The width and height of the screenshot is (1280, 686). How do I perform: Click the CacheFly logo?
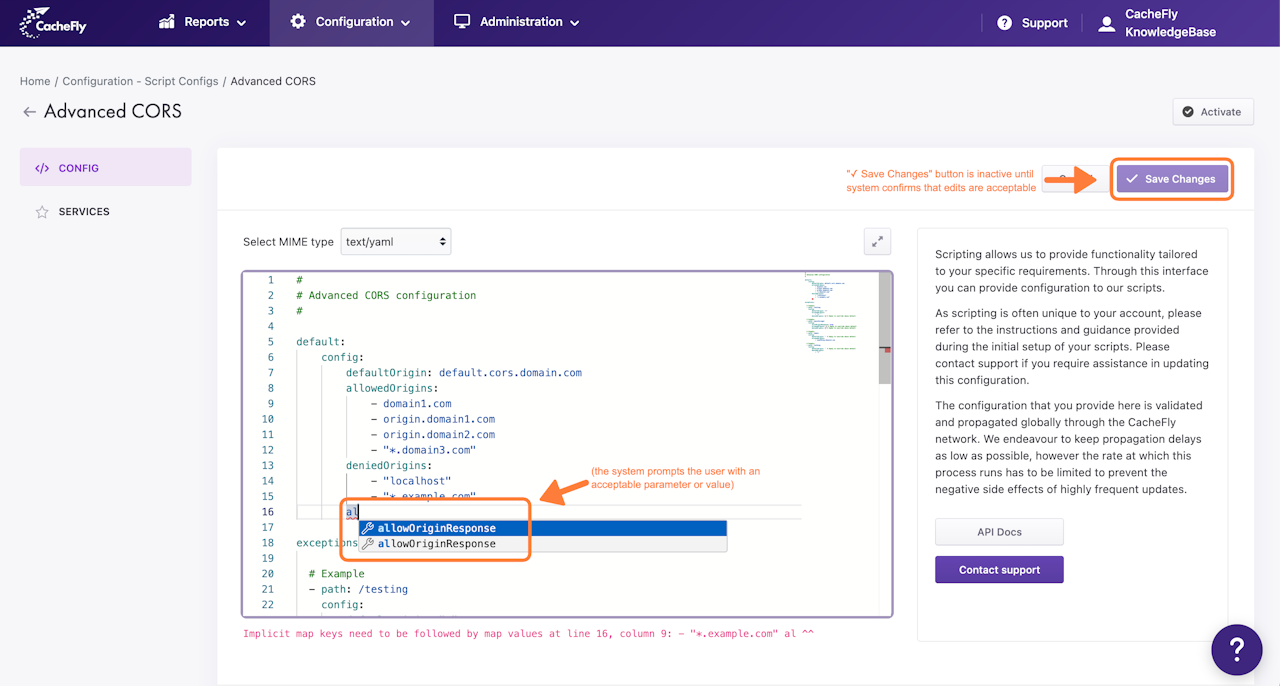53,22
